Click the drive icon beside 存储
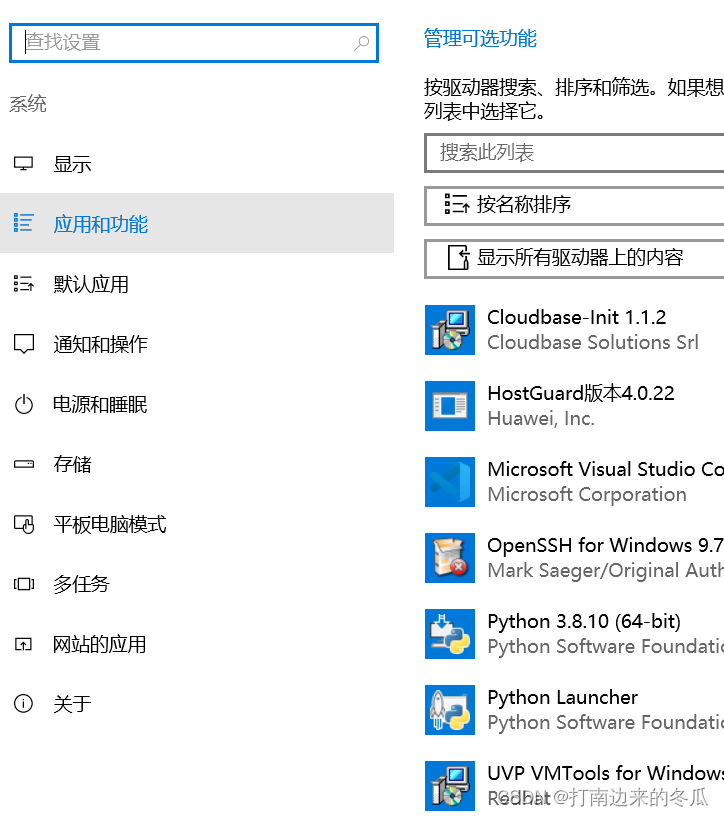The width and height of the screenshot is (724, 817). click(23, 464)
